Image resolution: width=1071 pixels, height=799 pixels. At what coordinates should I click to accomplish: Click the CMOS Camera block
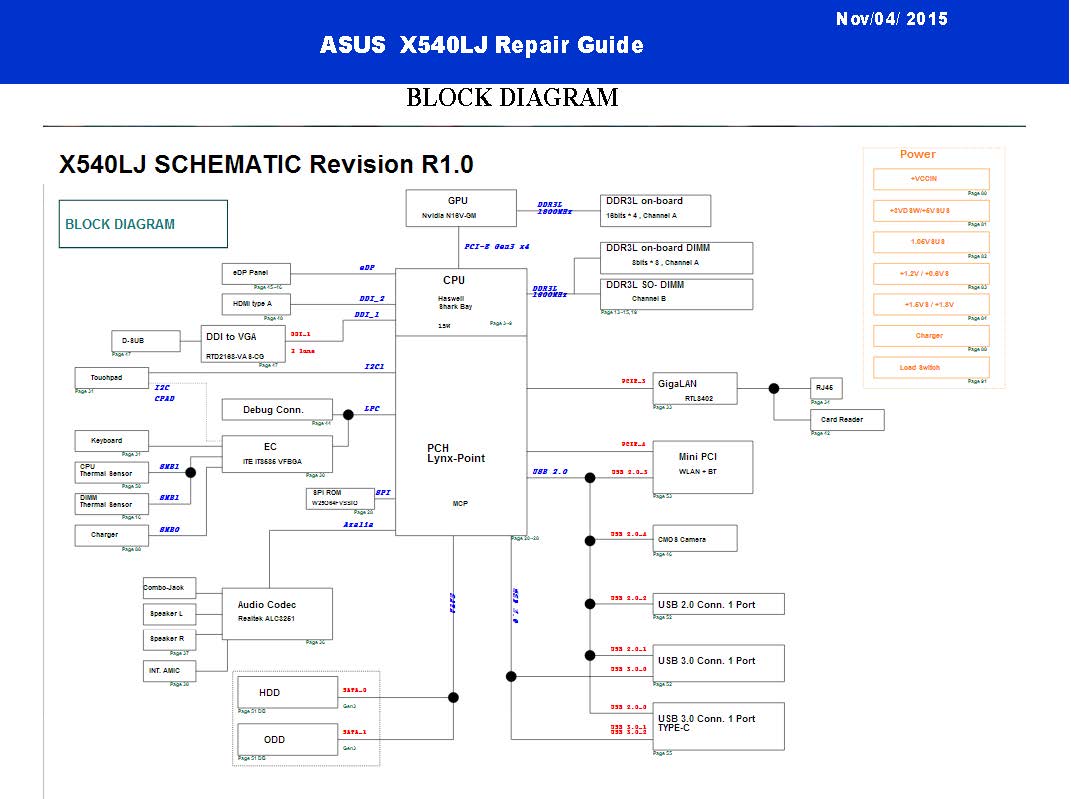click(695, 538)
